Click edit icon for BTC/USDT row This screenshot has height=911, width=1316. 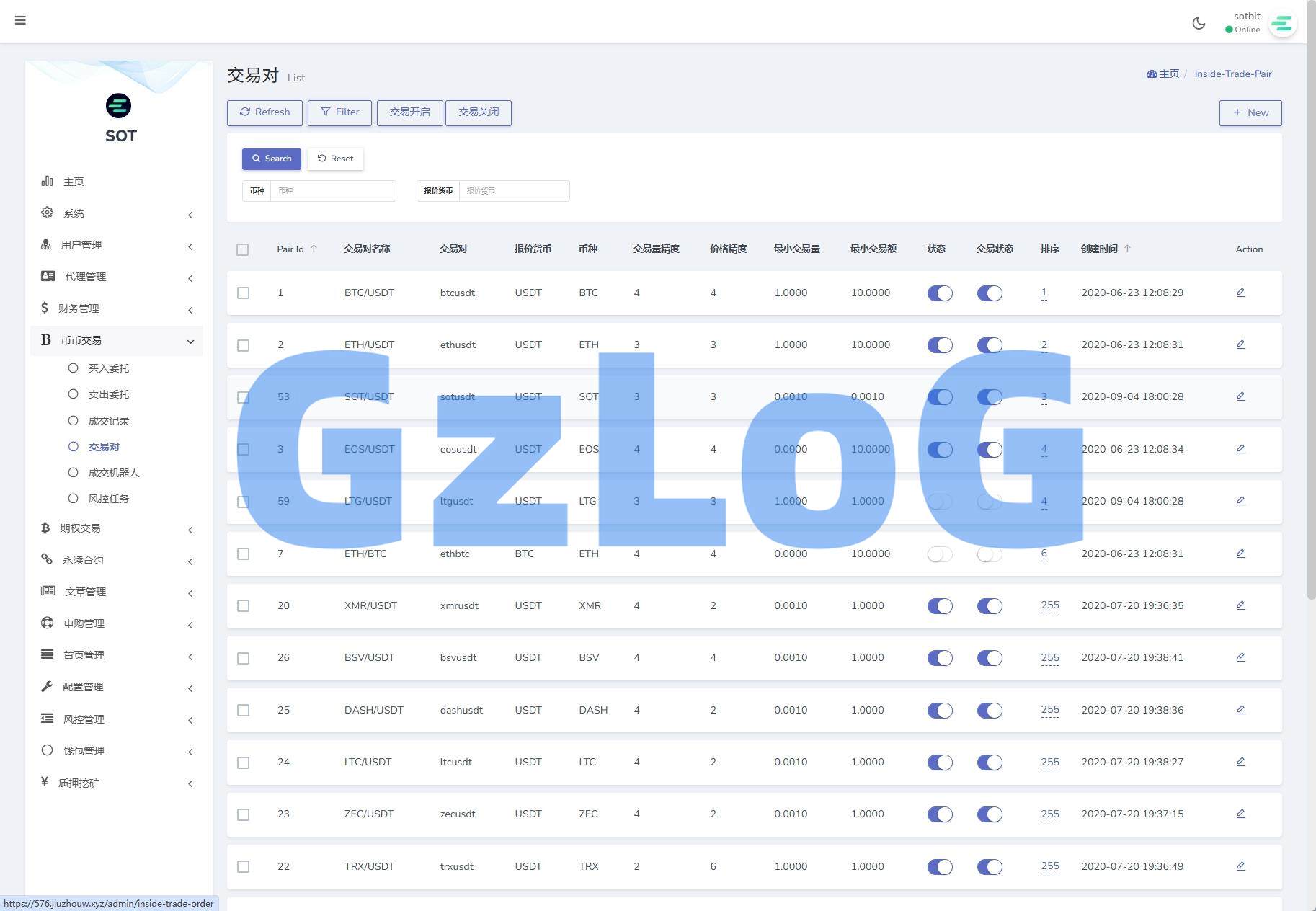click(x=1240, y=293)
